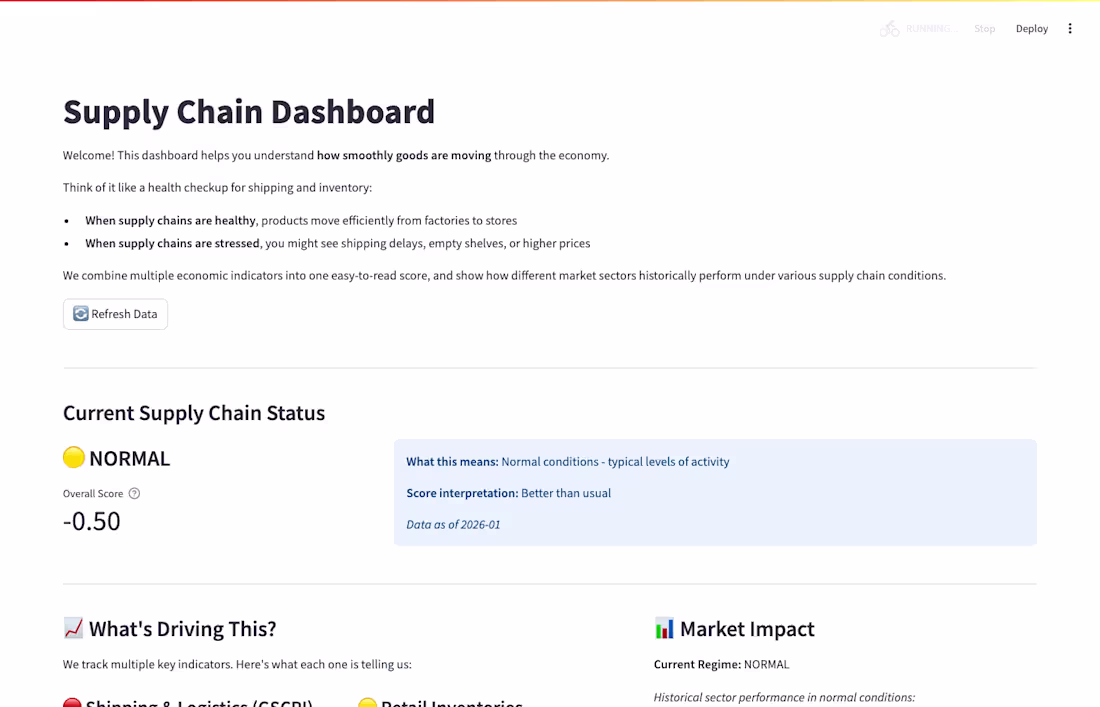The height and width of the screenshot is (707, 1100).
Task: Click the yellow circle next to NORMAL status
Action: tap(72, 457)
